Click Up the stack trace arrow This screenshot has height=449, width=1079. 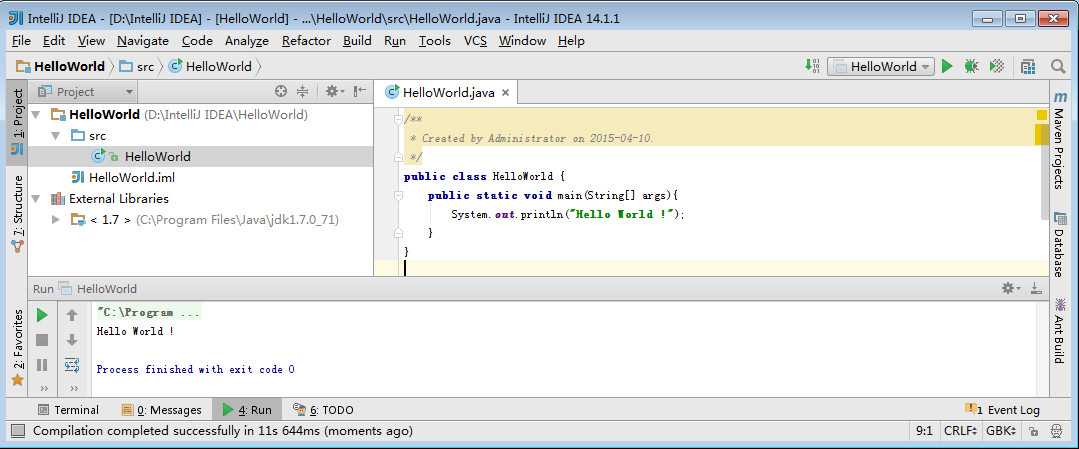point(72,315)
